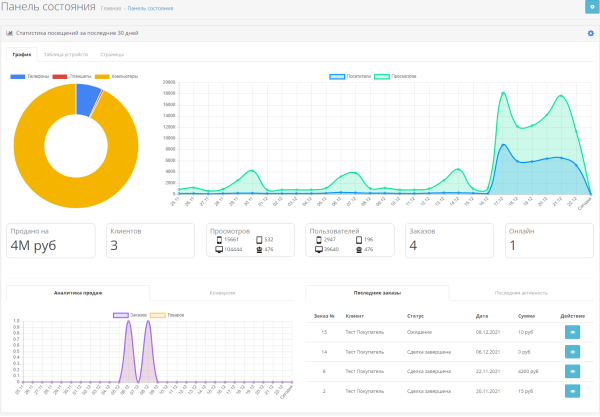This screenshot has height=417, width=600.
Task: Switch to the Таблица устройств tab
Action: click(66, 54)
